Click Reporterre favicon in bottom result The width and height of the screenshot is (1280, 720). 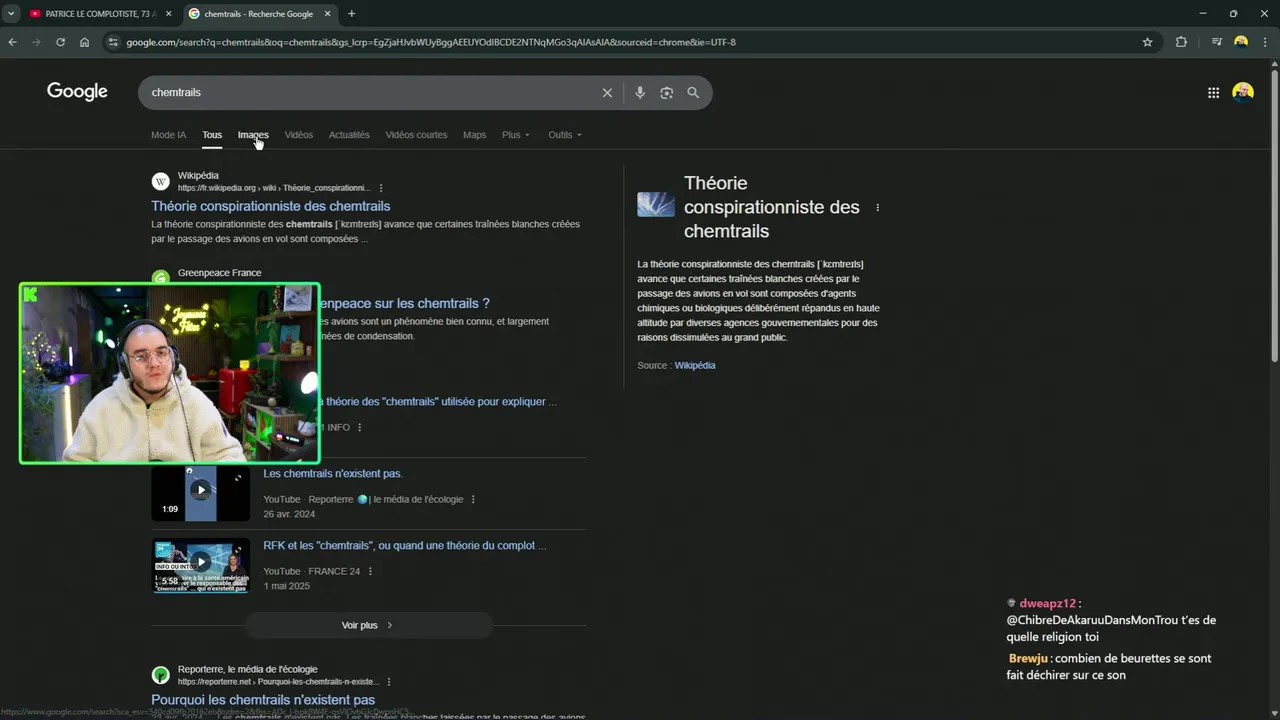[x=160, y=675]
